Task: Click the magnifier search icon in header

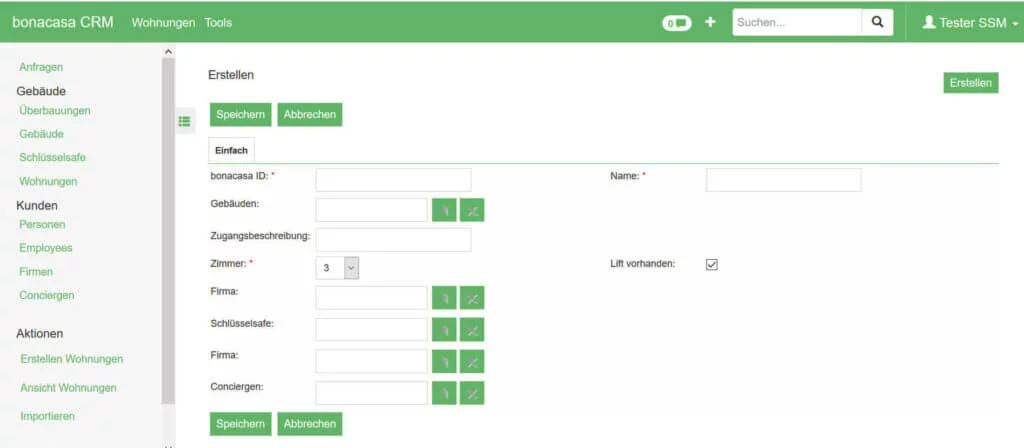Action: coord(877,22)
